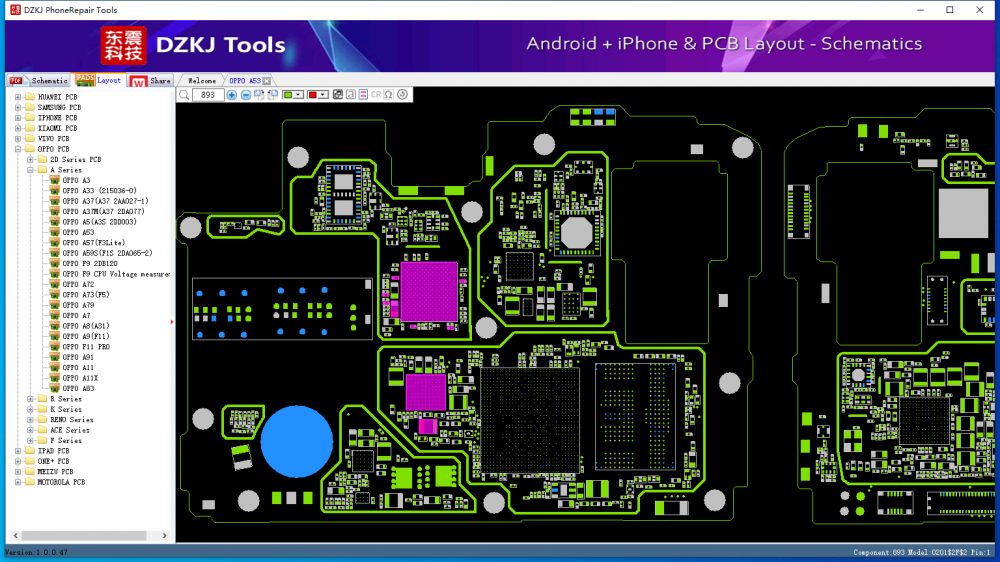
Task: Switch to the Schematic tab
Action: click(39, 80)
